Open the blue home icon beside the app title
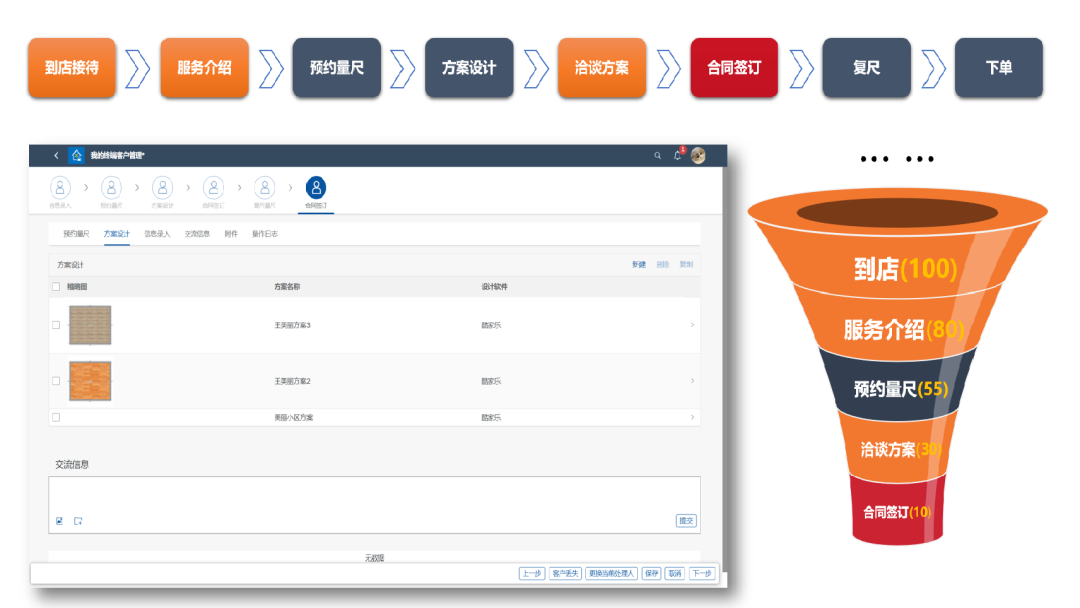This screenshot has height=608, width=1080. 76,155
